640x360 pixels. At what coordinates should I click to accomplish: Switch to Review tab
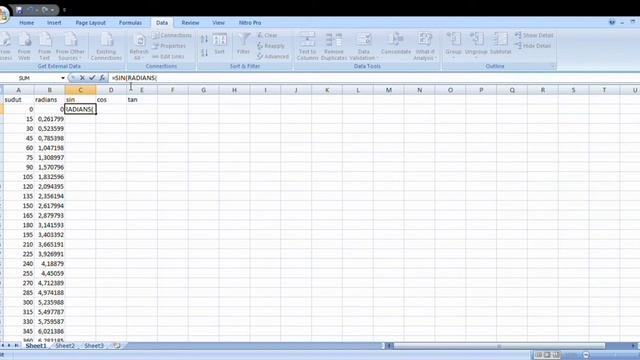pyautogui.click(x=190, y=23)
